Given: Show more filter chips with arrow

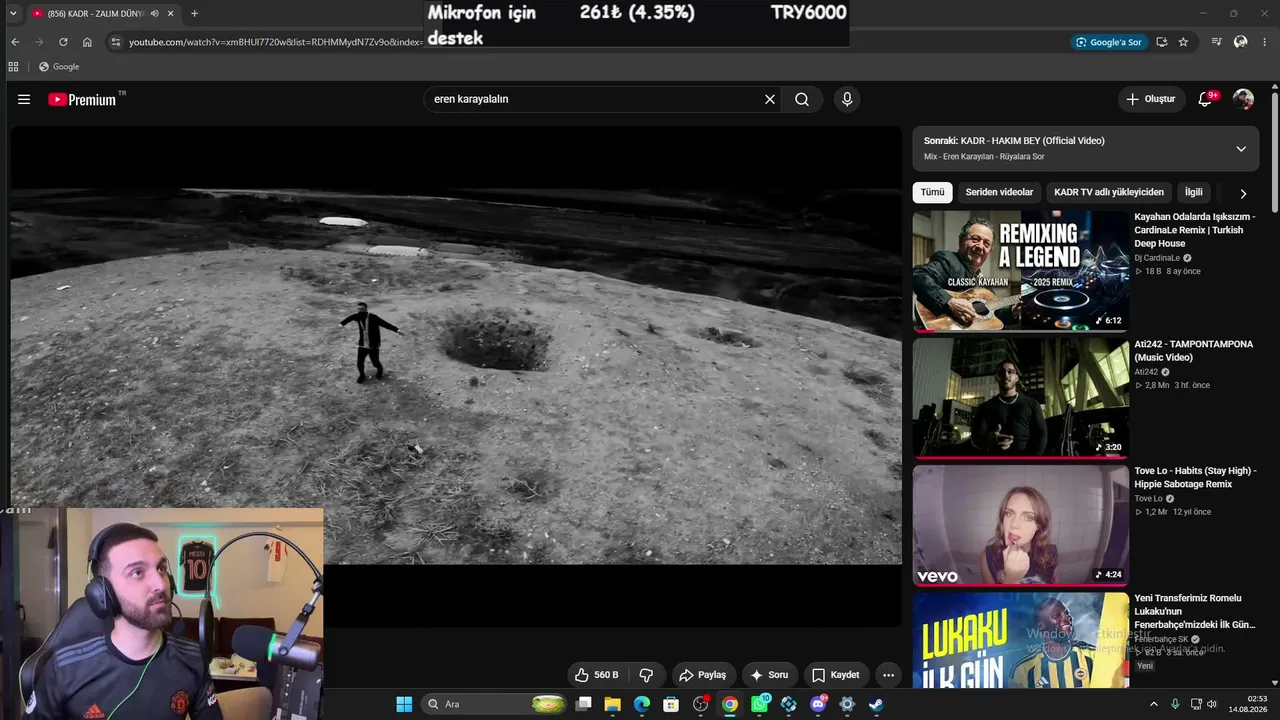Looking at the screenshot, I should click(x=1243, y=193).
